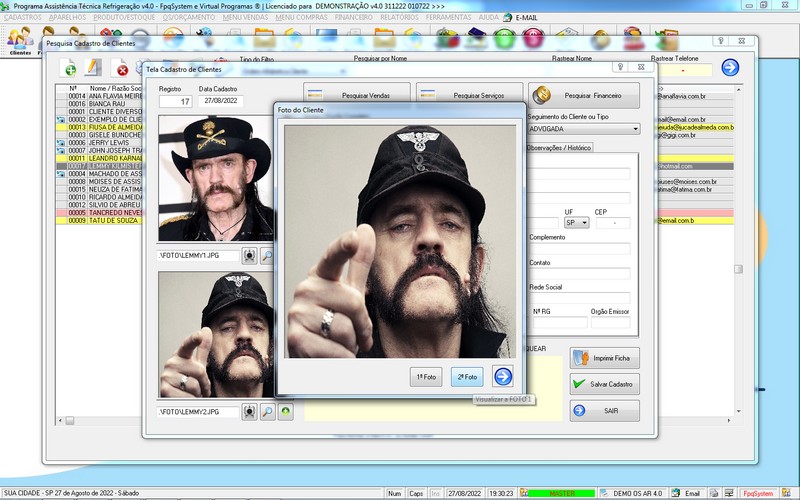This screenshot has height=500, width=800.
Task: Open the Financeiro menu
Action: tap(353, 18)
